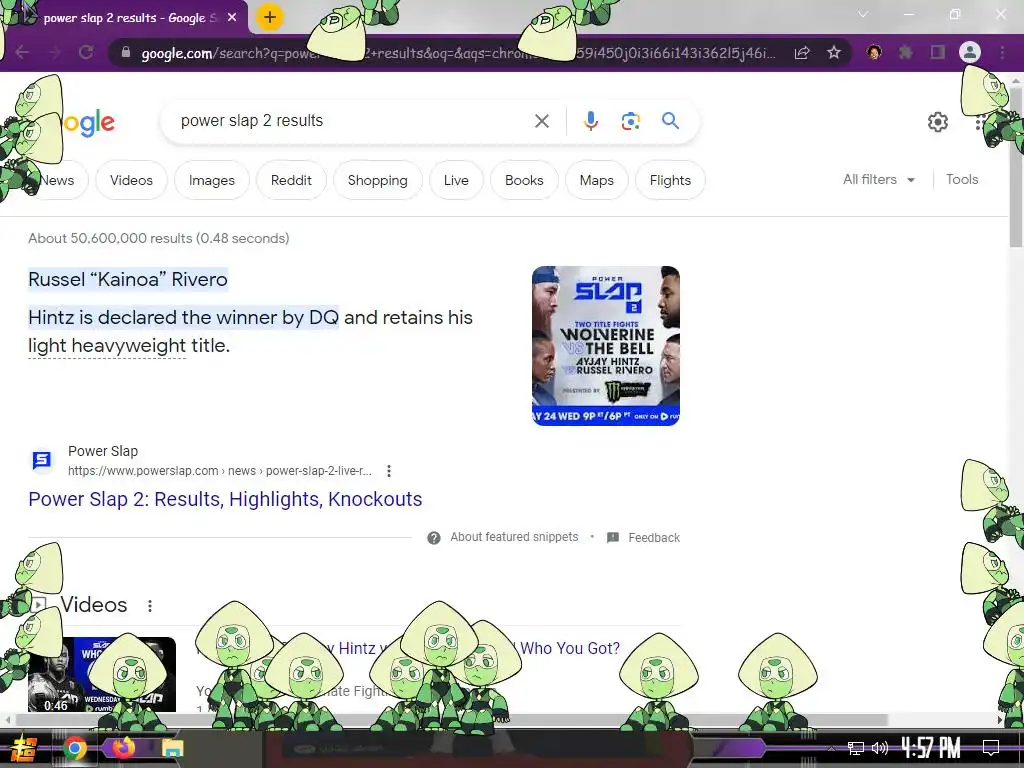This screenshot has width=1024, height=768.
Task: Open the Chrome three-dot menu
Action: tap(1002, 52)
